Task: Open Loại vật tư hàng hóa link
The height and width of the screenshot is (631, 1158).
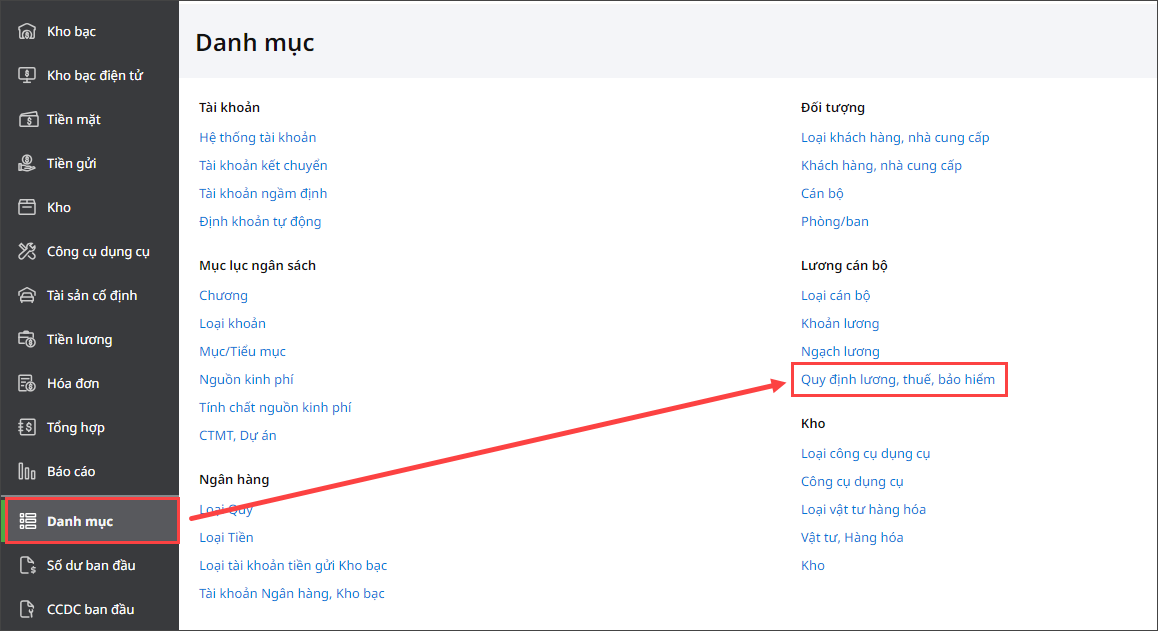Action: point(863,510)
